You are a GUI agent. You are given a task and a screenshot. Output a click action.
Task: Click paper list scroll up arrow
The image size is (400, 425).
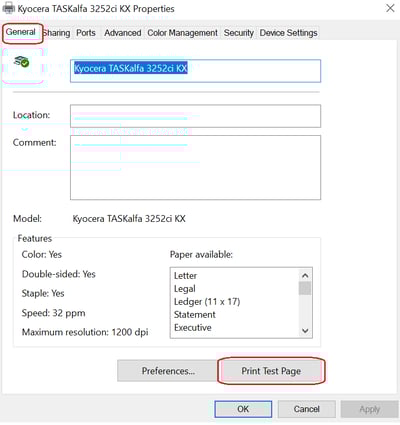tap(305, 275)
